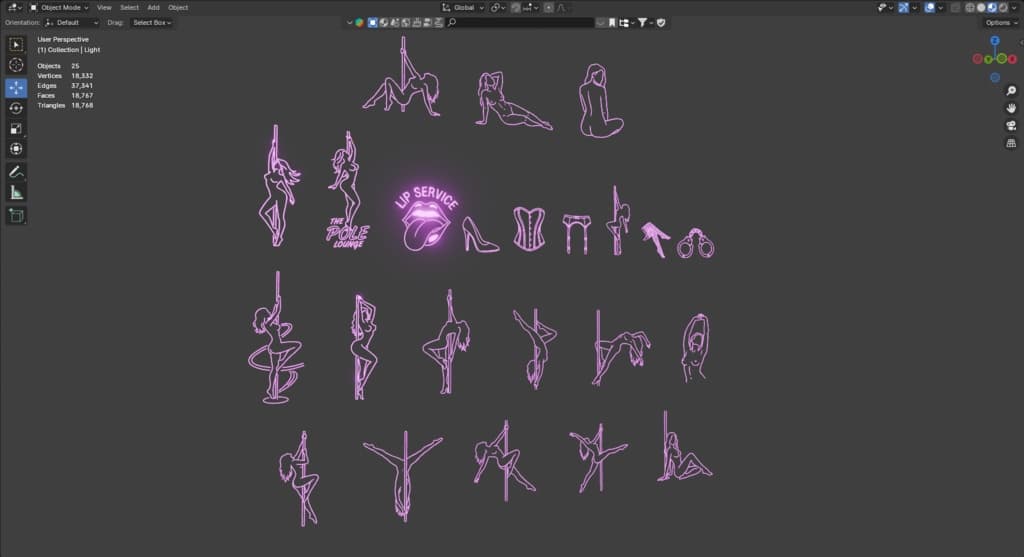Click the Add Cube tool
Viewport: 1024px width, 557px height.
click(x=16, y=215)
